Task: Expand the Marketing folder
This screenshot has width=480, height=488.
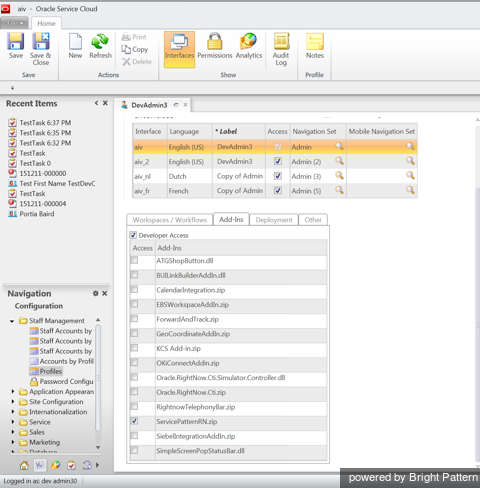Action: [13, 442]
